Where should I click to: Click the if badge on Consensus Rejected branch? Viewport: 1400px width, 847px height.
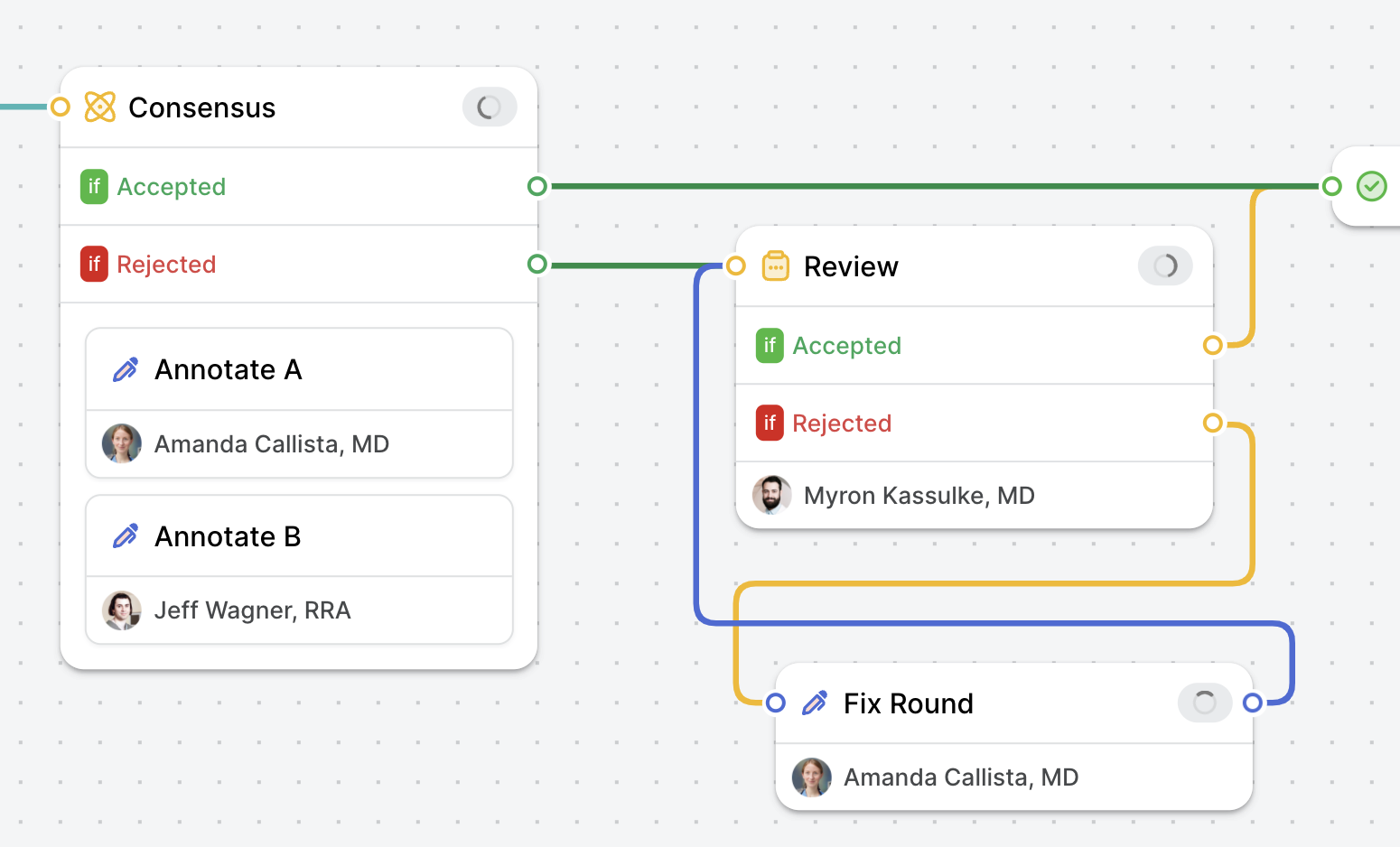pos(93,264)
